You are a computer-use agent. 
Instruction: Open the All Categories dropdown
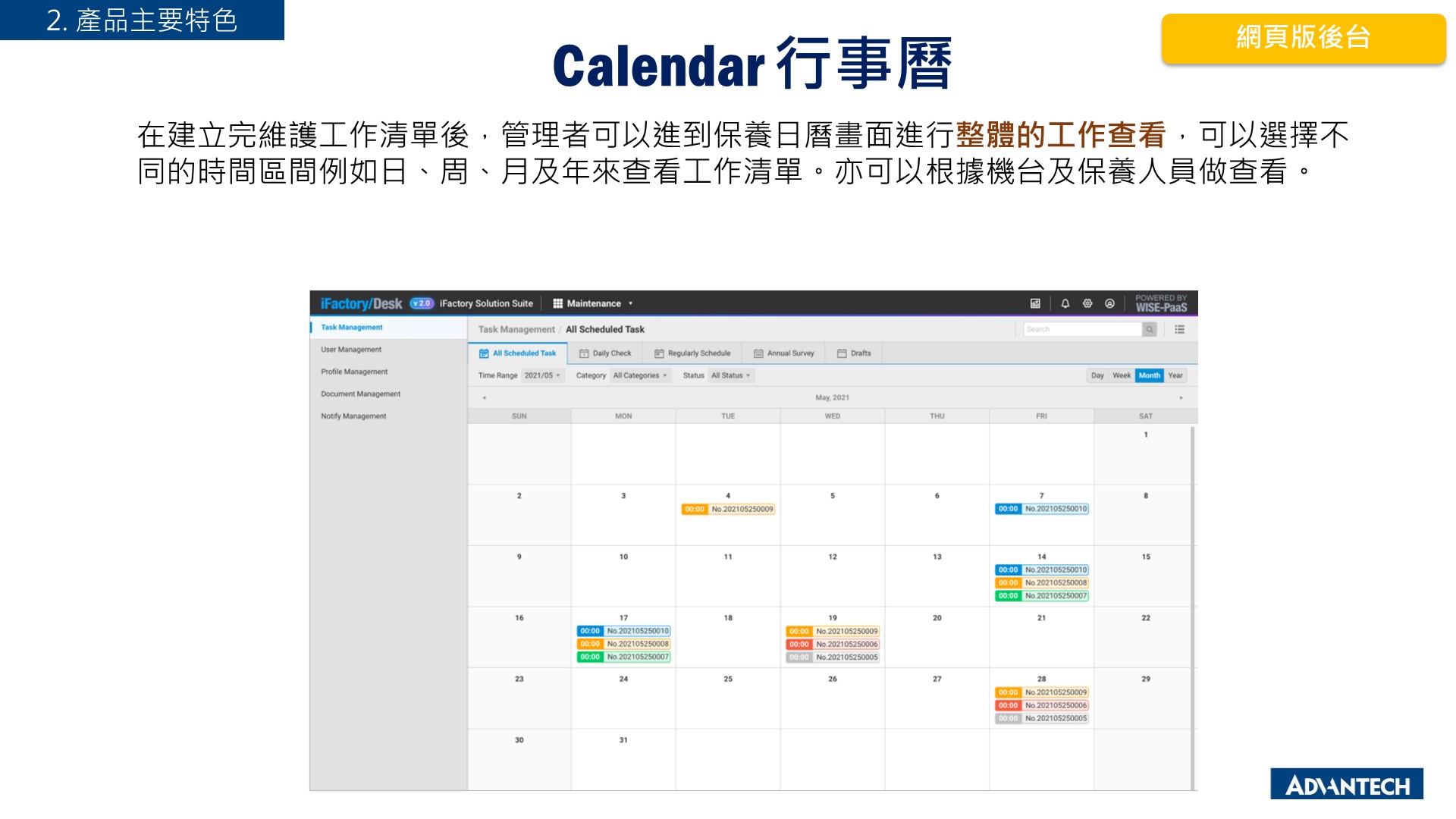(x=640, y=375)
